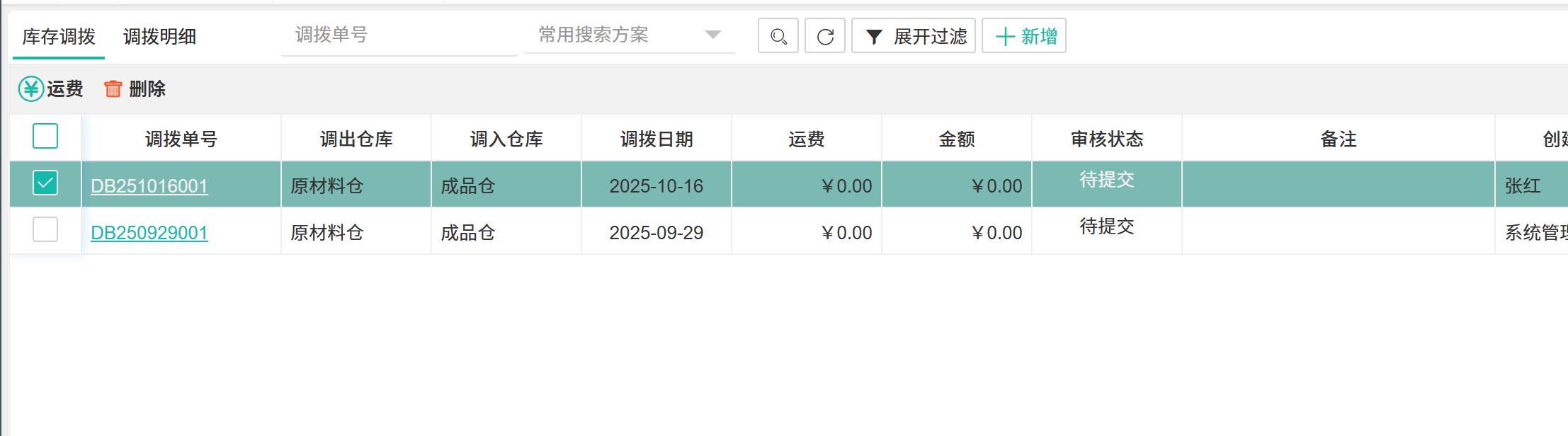Click the funnel icon for 展开过滤

pyautogui.click(x=874, y=37)
